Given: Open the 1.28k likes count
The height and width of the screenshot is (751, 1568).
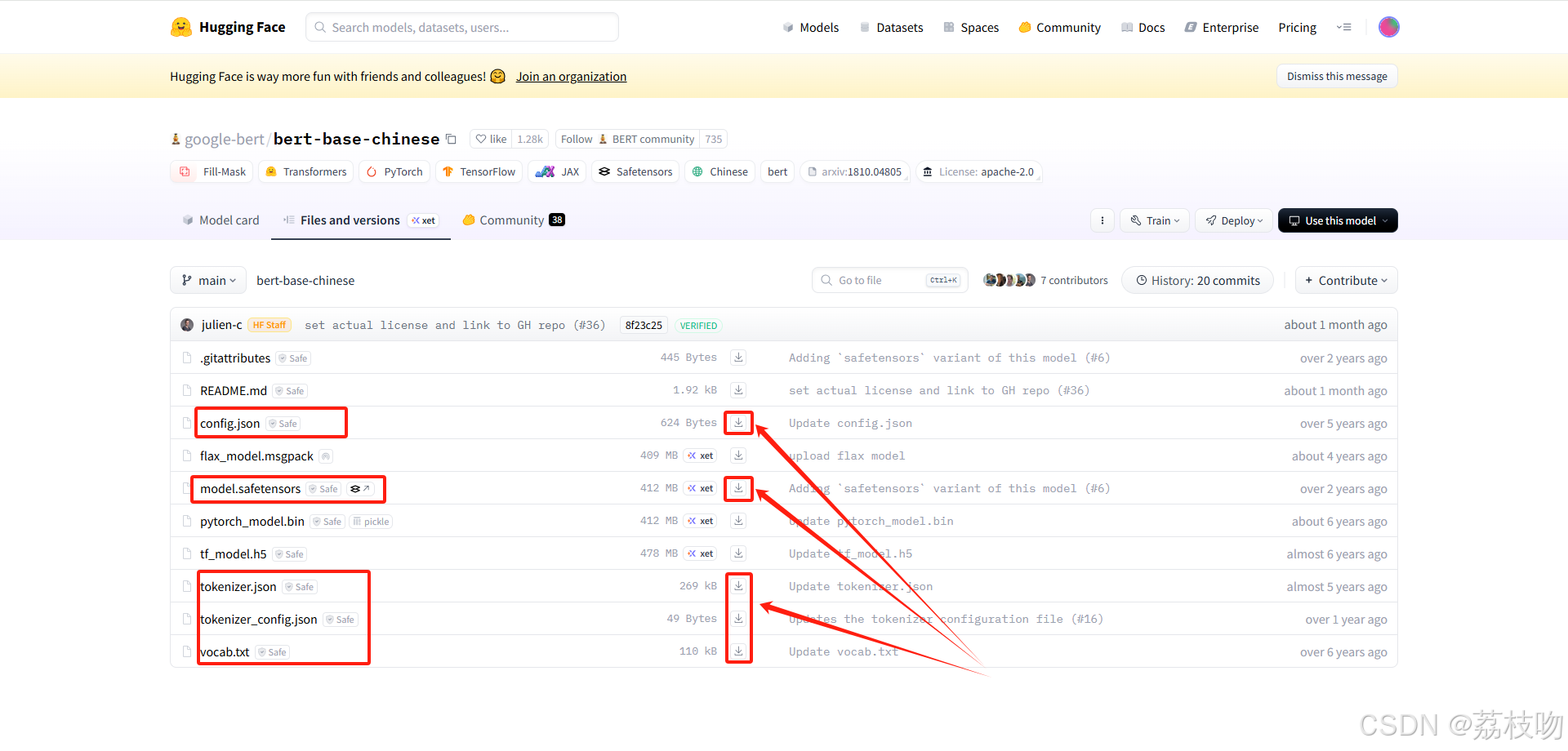Looking at the screenshot, I should [x=530, y=139].
